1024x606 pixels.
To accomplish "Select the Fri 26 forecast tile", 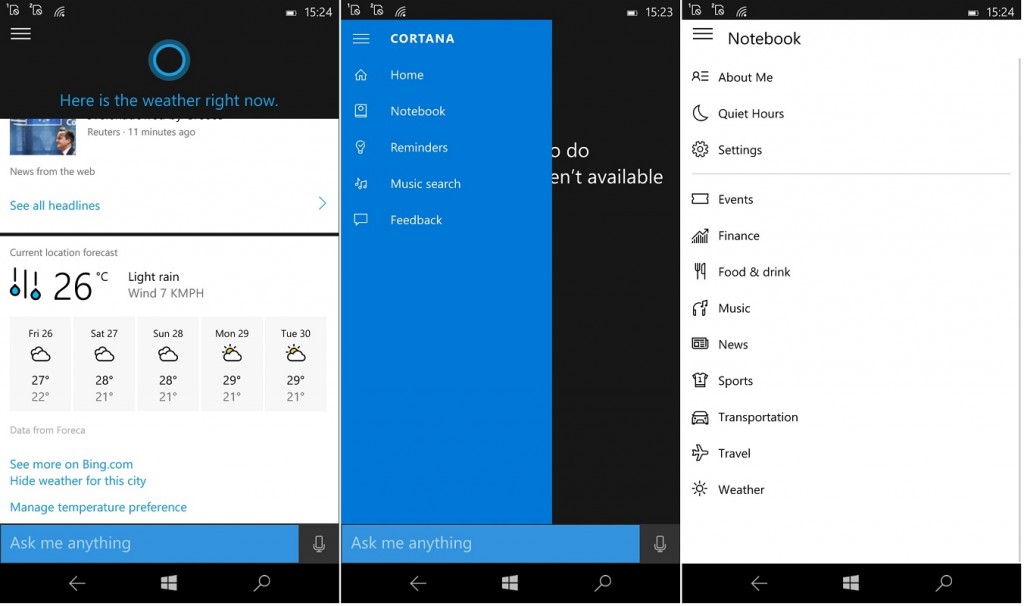I will tap(40, 364).
